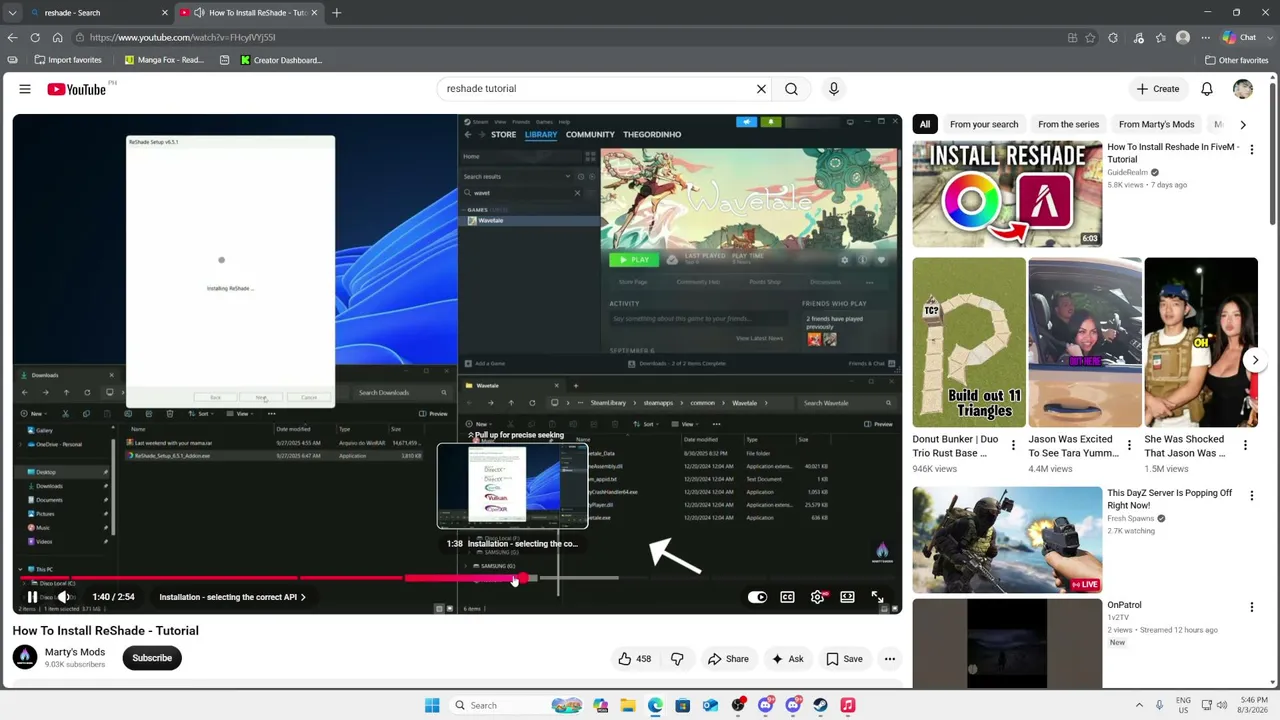Select the 'From your search' chip
1280x720 pixels.
[x=984, y=125]
